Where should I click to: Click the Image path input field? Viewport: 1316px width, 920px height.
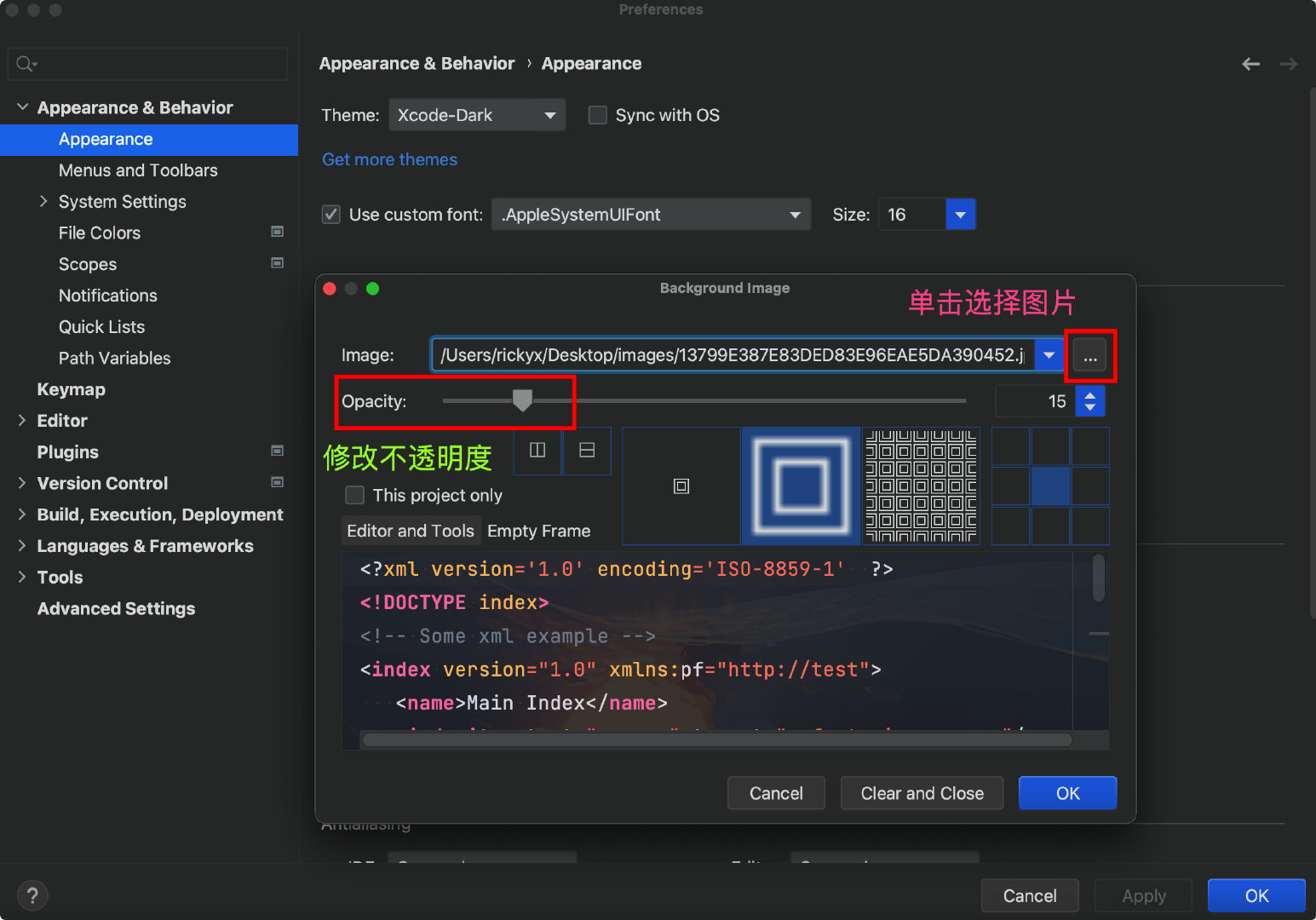pyautogui.click(x=733, y=355)
